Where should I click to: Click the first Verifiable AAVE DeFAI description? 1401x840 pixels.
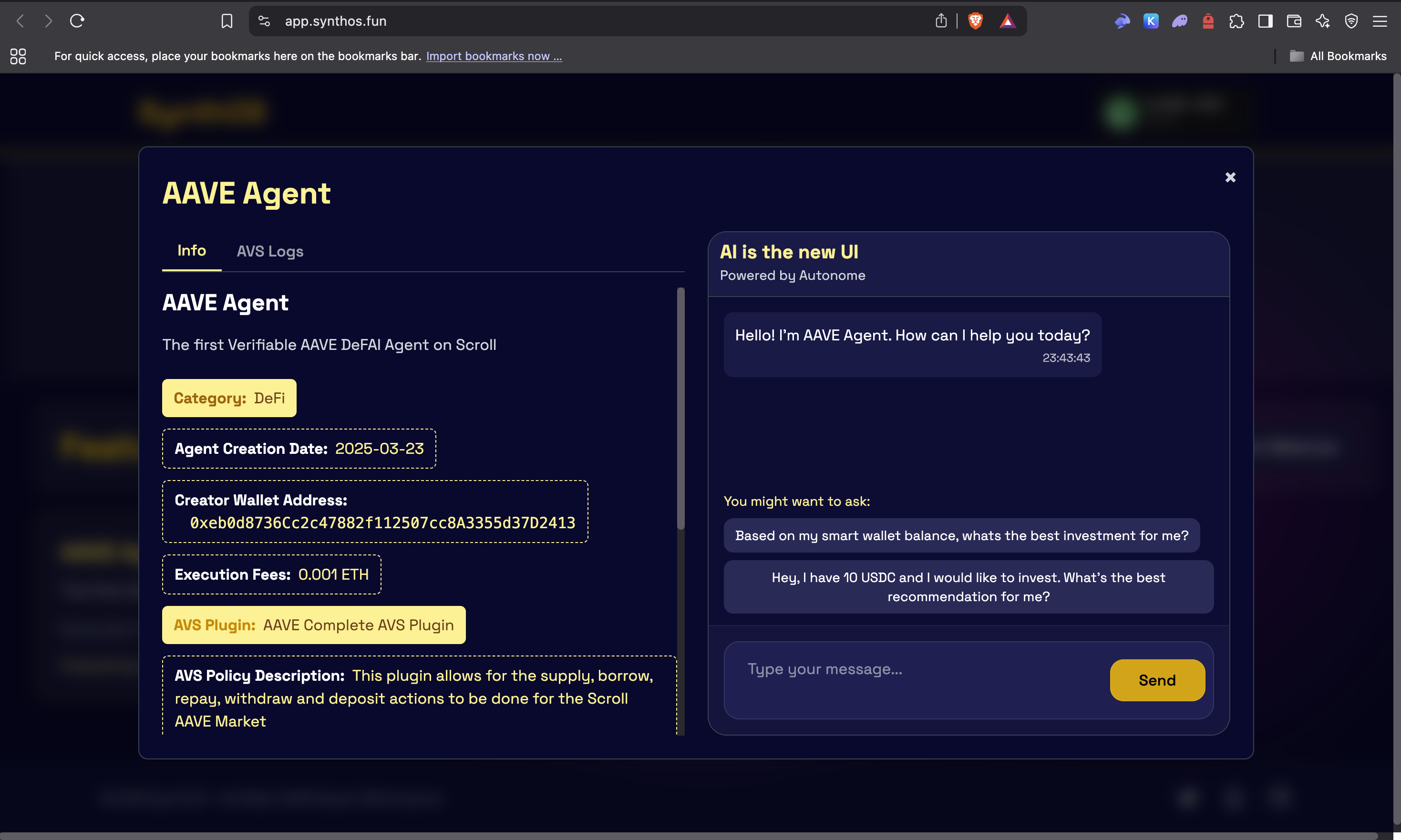(x=330, y=345)
